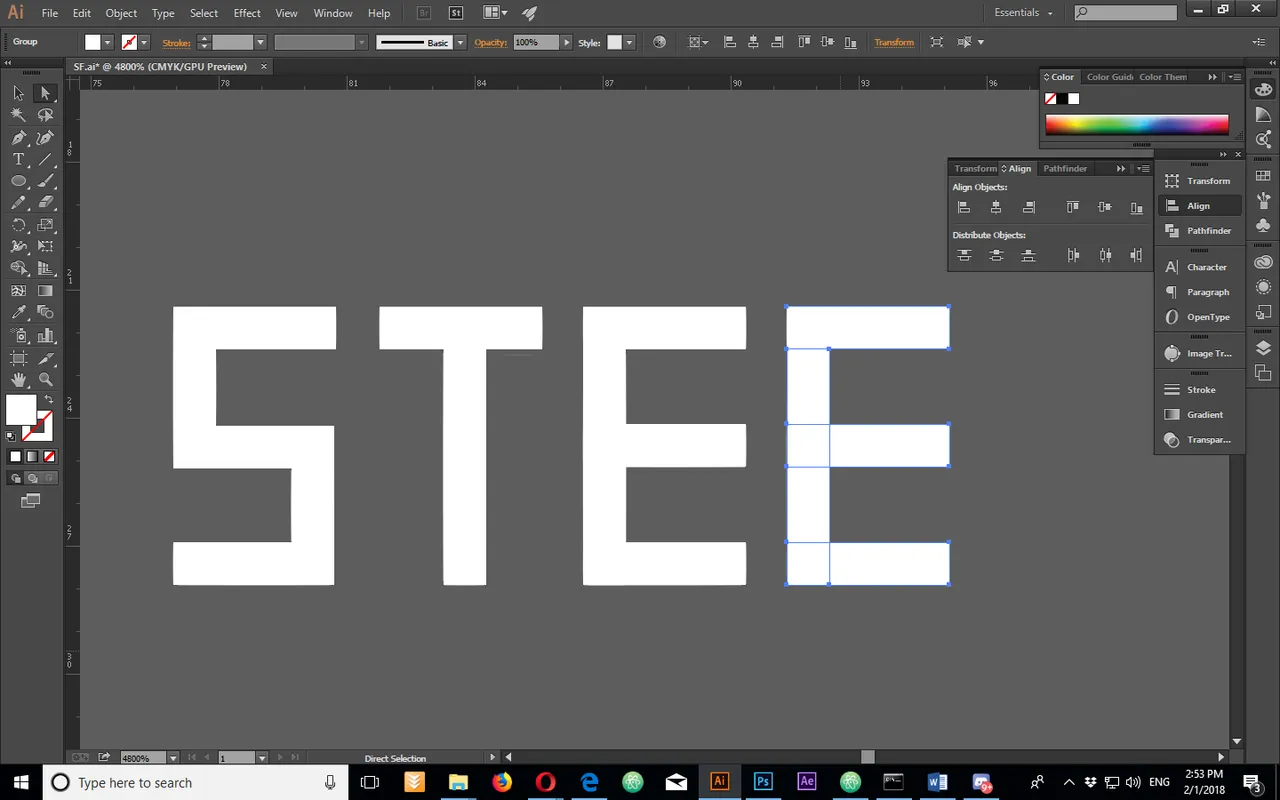Viewport: 1280px width, 800px height.
Task: Set paint mode to Gradient
Action: [32, 456]
